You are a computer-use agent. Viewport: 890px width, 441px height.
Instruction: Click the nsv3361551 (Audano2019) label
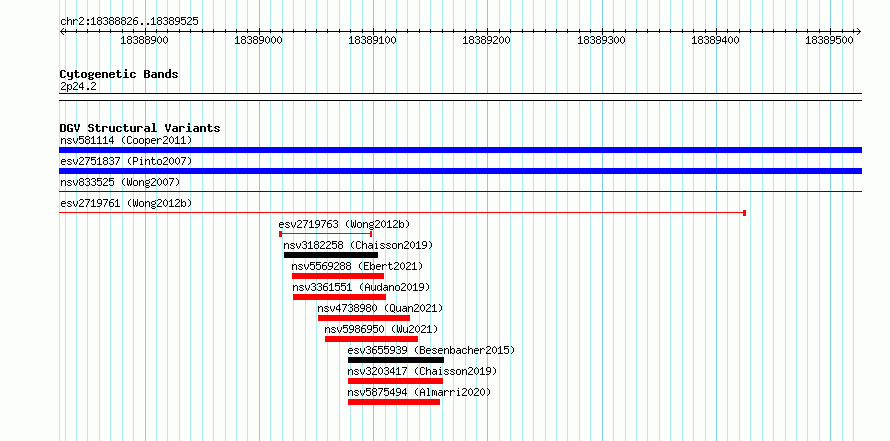[x=361, y=287]
